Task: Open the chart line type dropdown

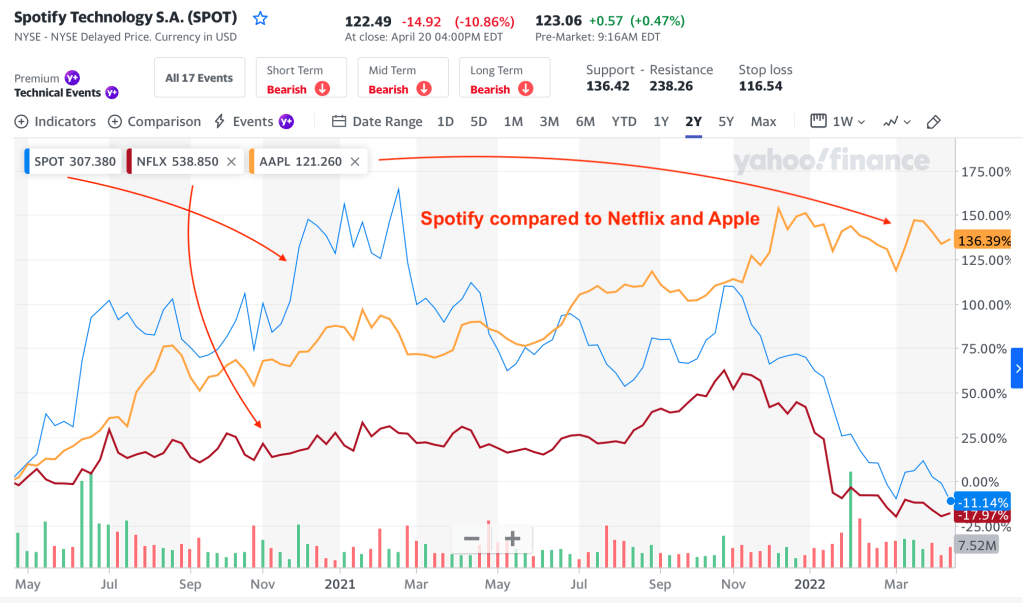Action: (x=897, y=122)
